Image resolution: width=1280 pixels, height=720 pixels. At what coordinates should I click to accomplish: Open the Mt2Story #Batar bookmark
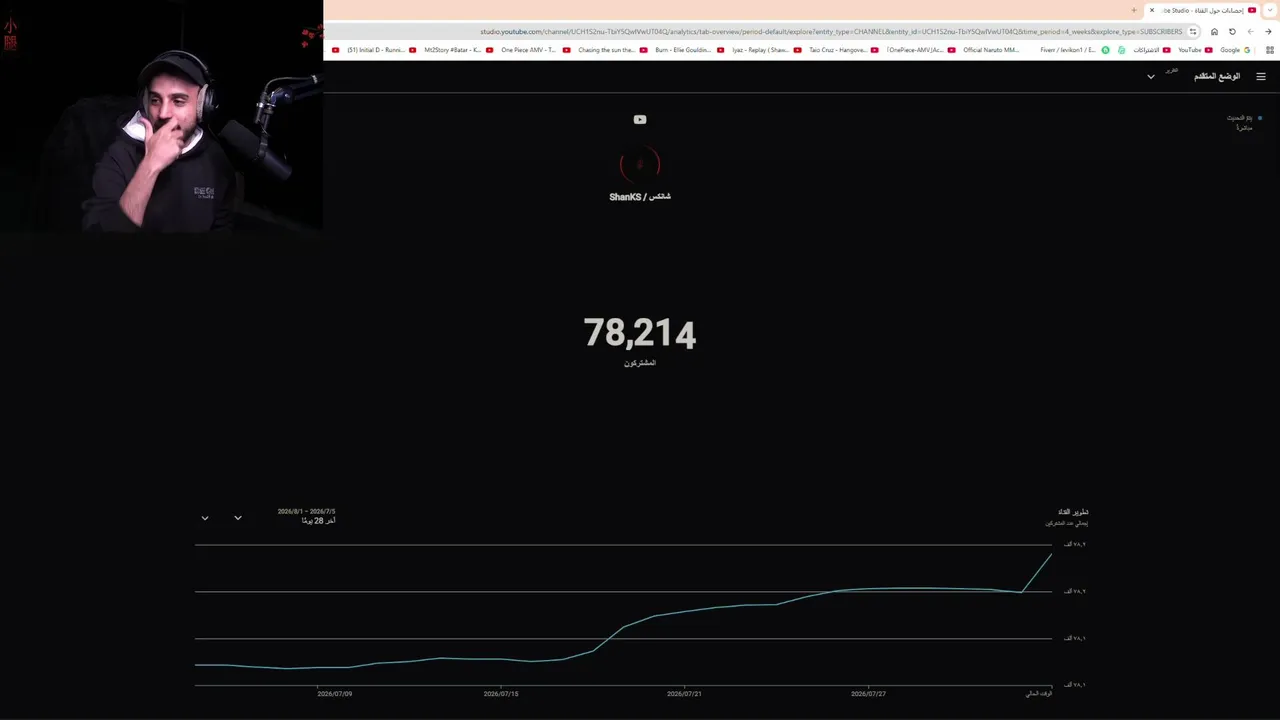point(459,50)
